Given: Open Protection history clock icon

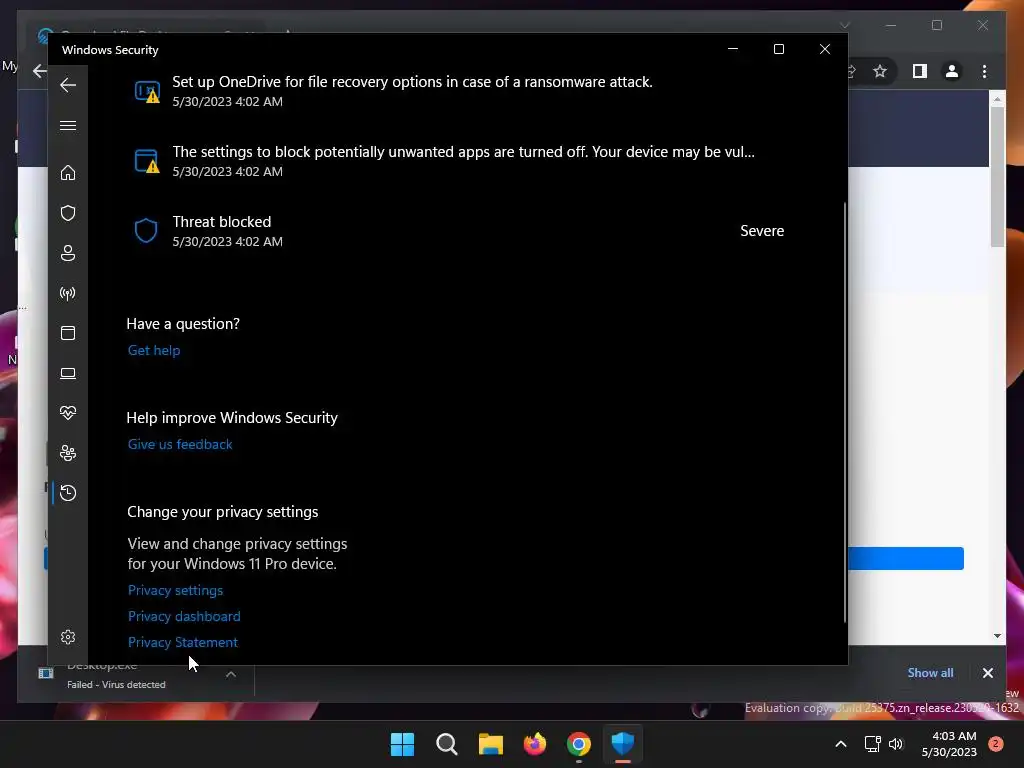Looking at the screenshot, I should point(68,492).
